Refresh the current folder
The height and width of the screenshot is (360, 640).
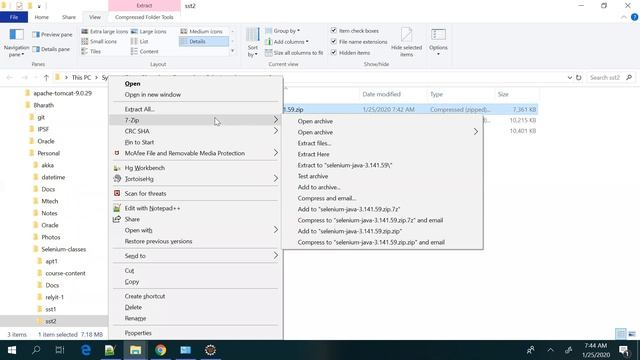(579, 78)
